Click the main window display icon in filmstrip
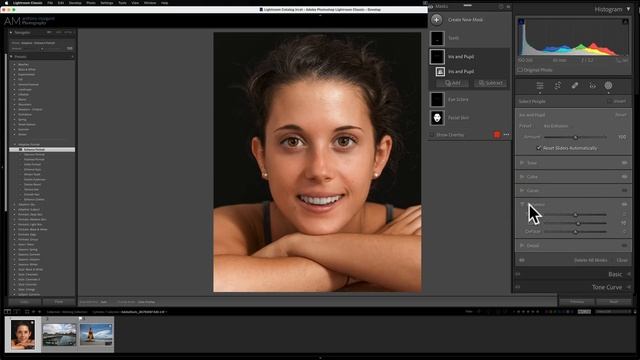The width and height of the screenshot is (640, 360). click(7, 312)
